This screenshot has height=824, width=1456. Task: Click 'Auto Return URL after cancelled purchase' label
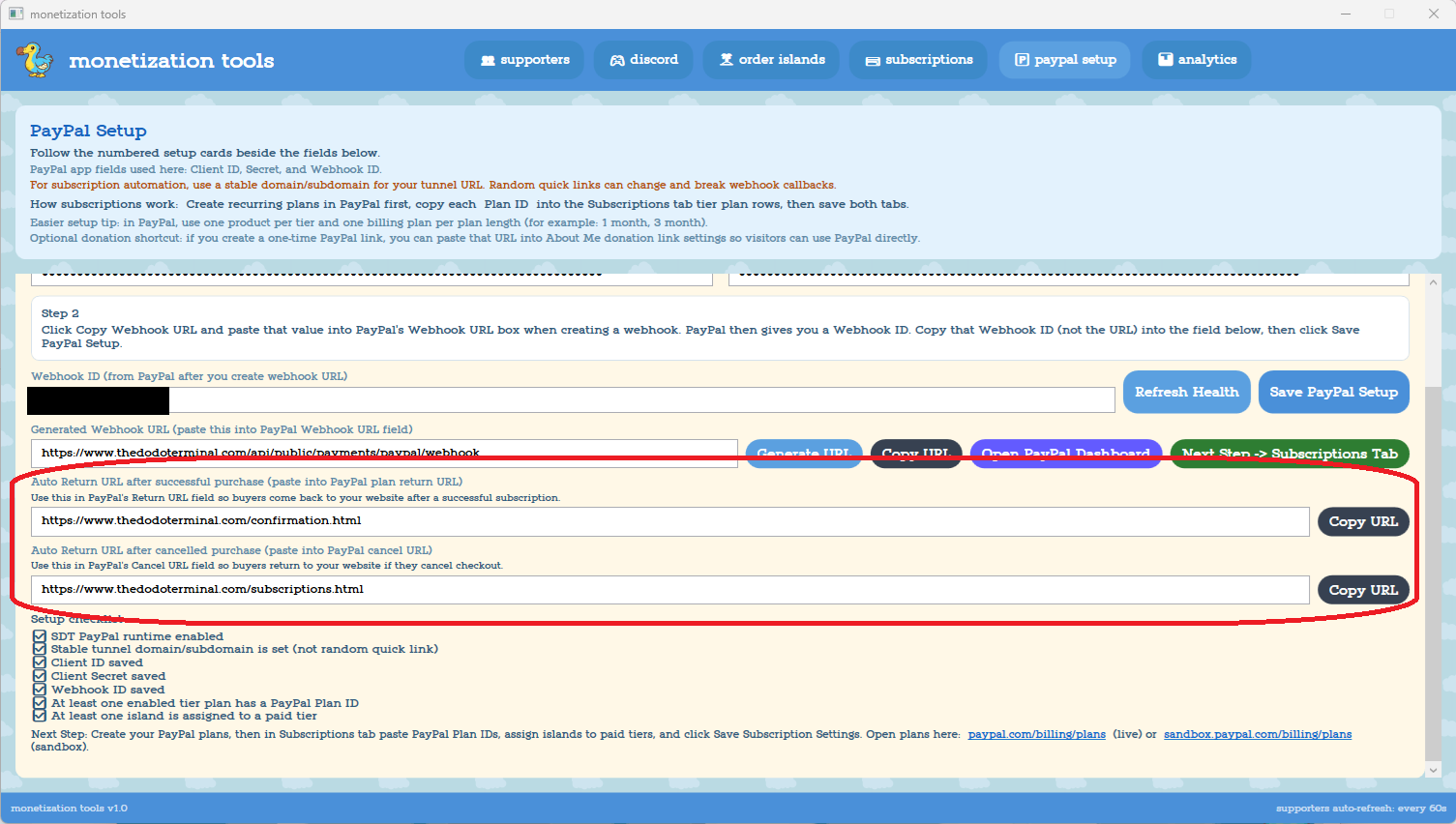point(231,550)
